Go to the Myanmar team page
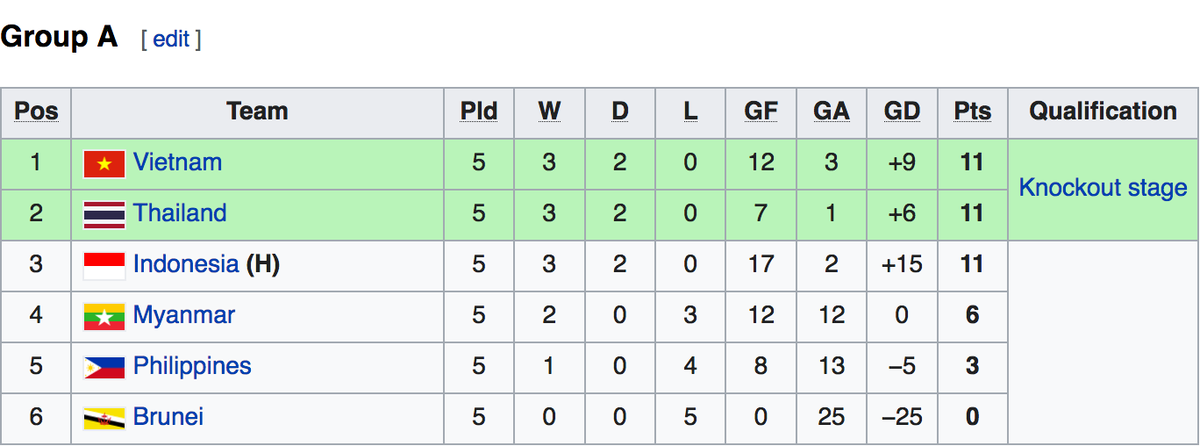 [184, 315]
